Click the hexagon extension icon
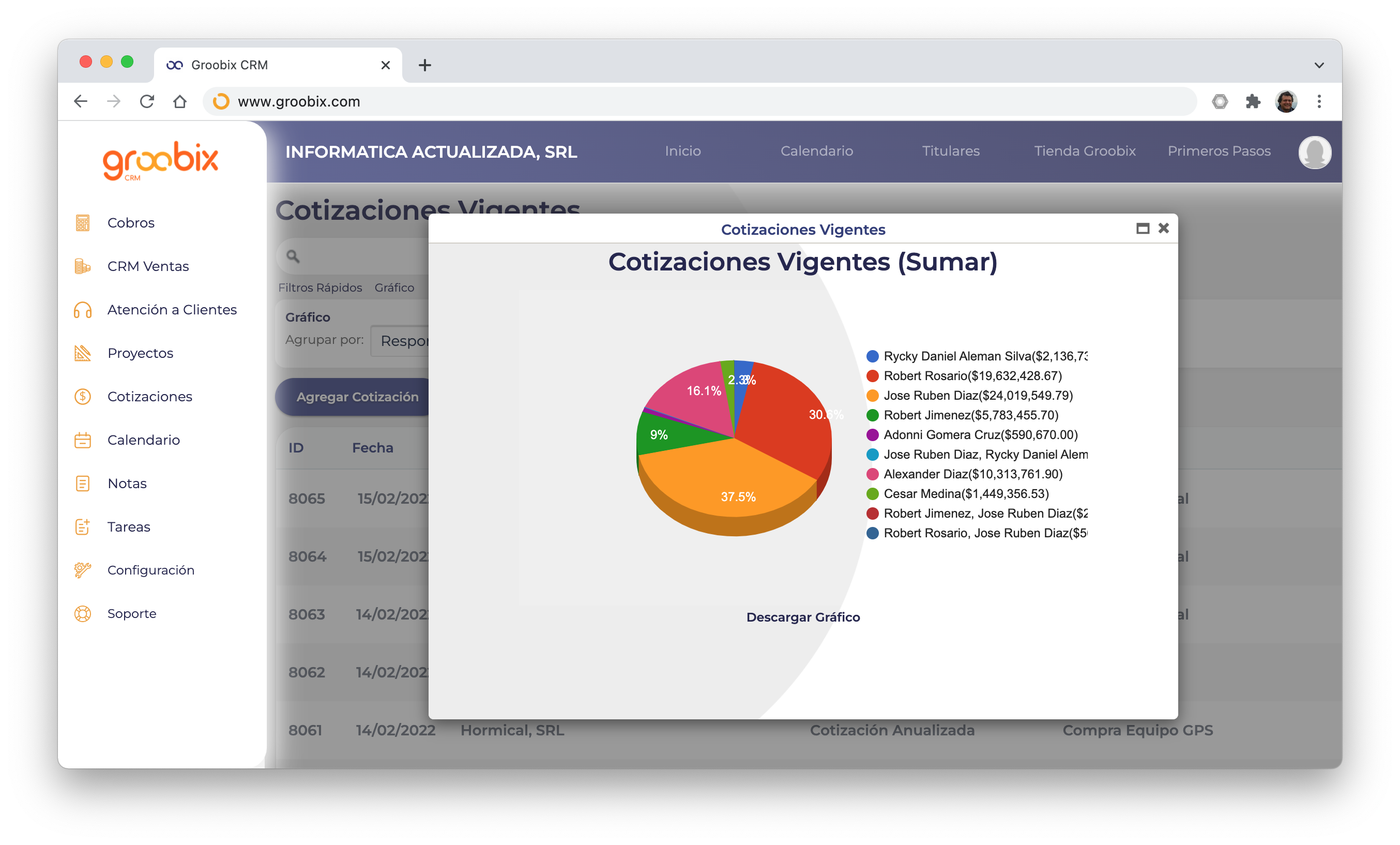 (1220, 101)
